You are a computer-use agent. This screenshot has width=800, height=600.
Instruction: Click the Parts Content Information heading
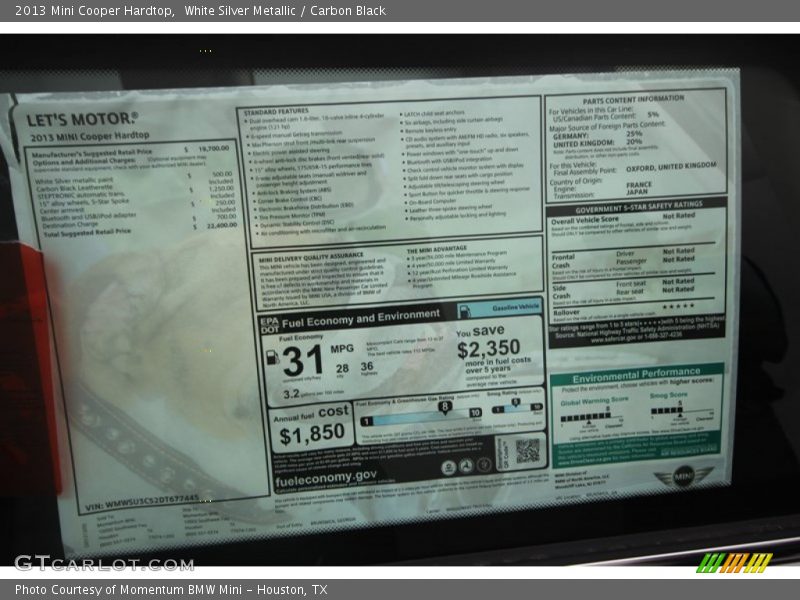(x=633, y=99)
